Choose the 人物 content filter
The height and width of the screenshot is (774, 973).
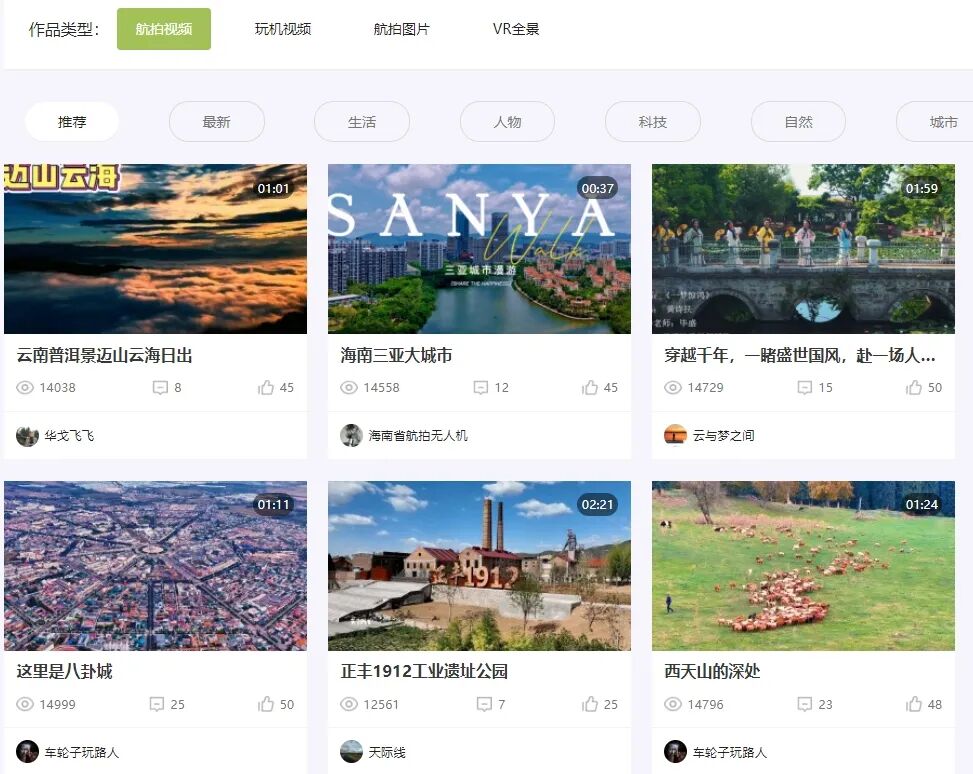point(507,121)
